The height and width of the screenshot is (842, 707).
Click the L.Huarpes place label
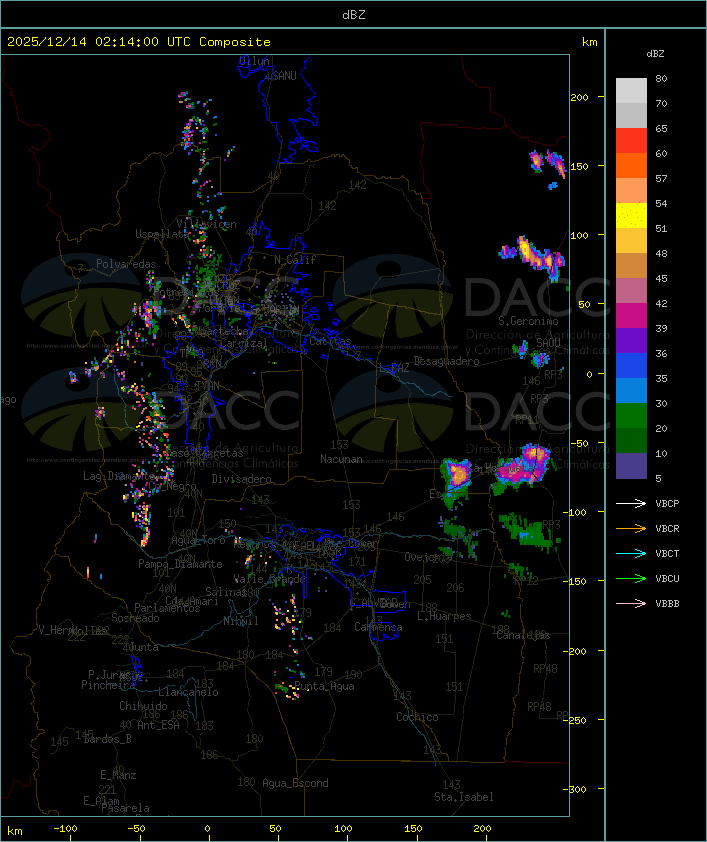[444, 616]
